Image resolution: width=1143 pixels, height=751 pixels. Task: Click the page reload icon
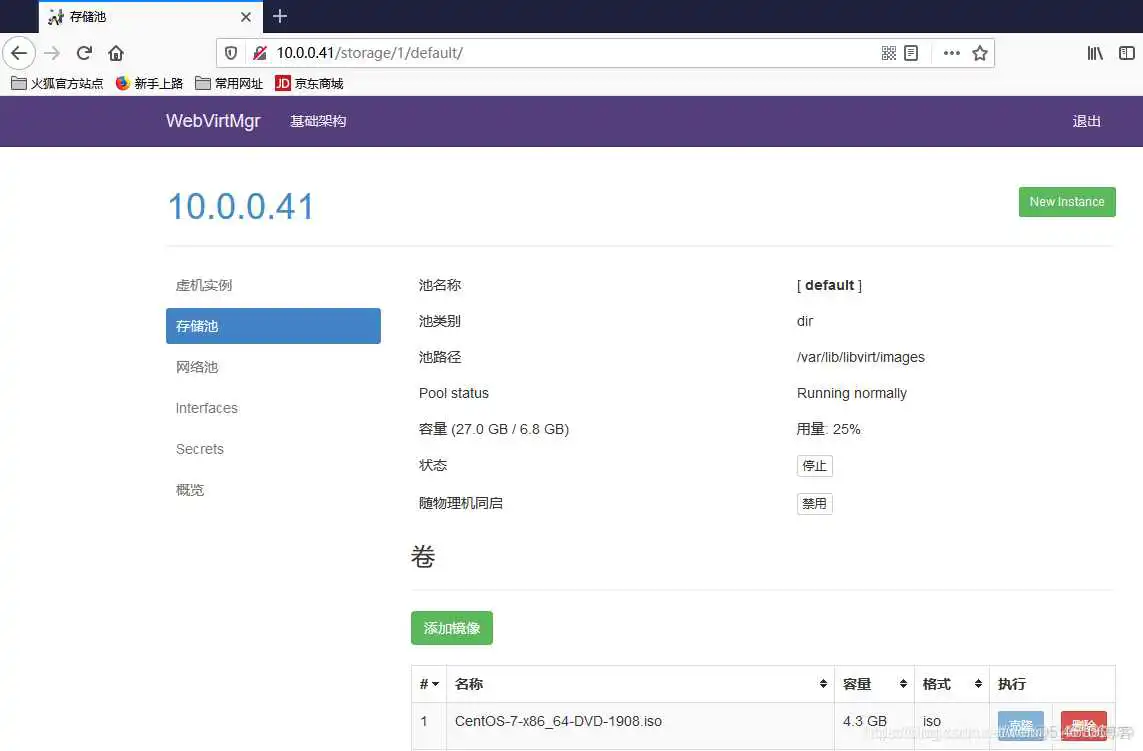point(84,53)
